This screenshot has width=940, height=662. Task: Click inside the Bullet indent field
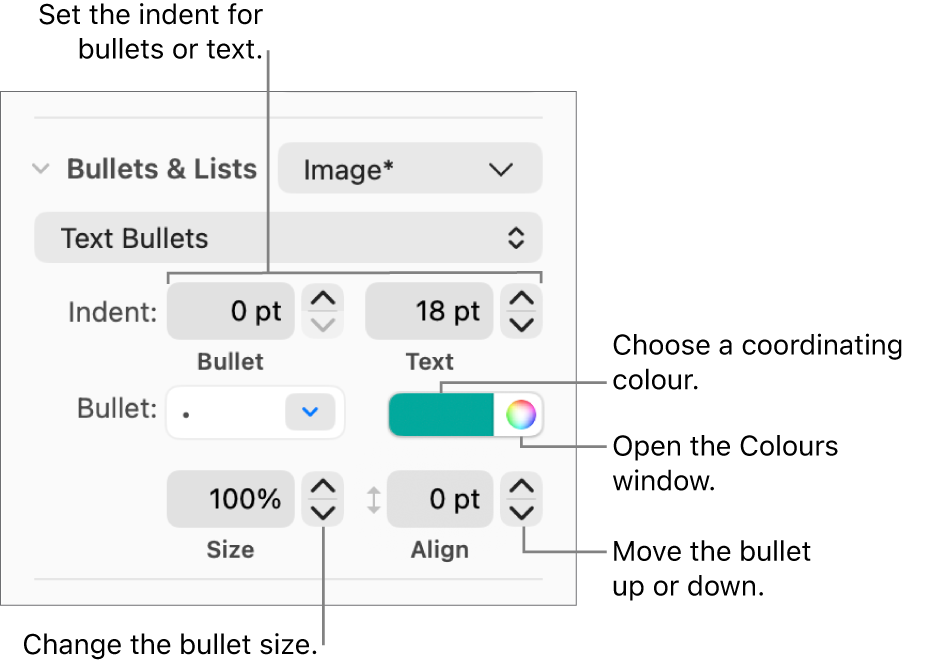[230, 311]
